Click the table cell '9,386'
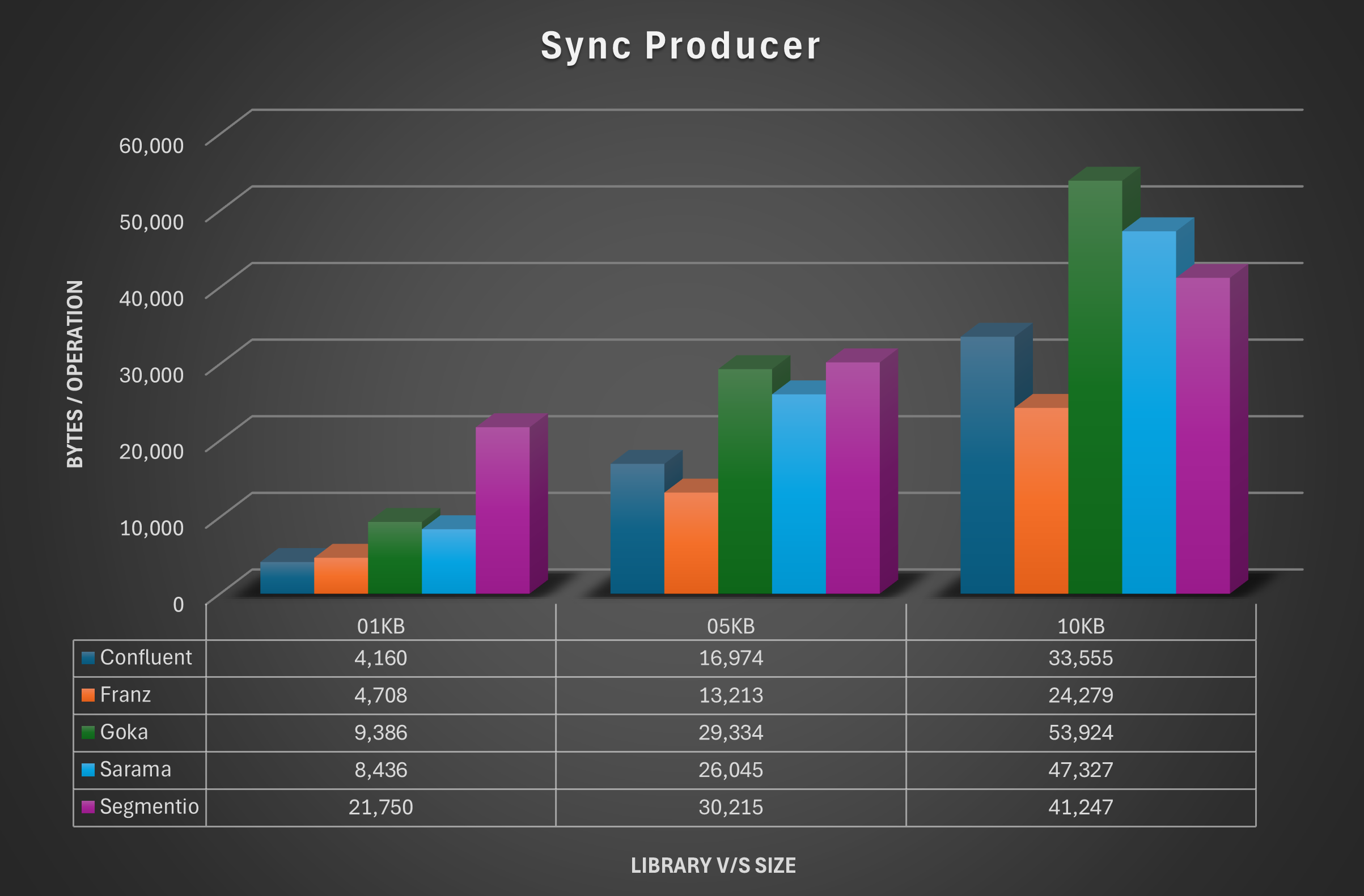 [380, 732]
